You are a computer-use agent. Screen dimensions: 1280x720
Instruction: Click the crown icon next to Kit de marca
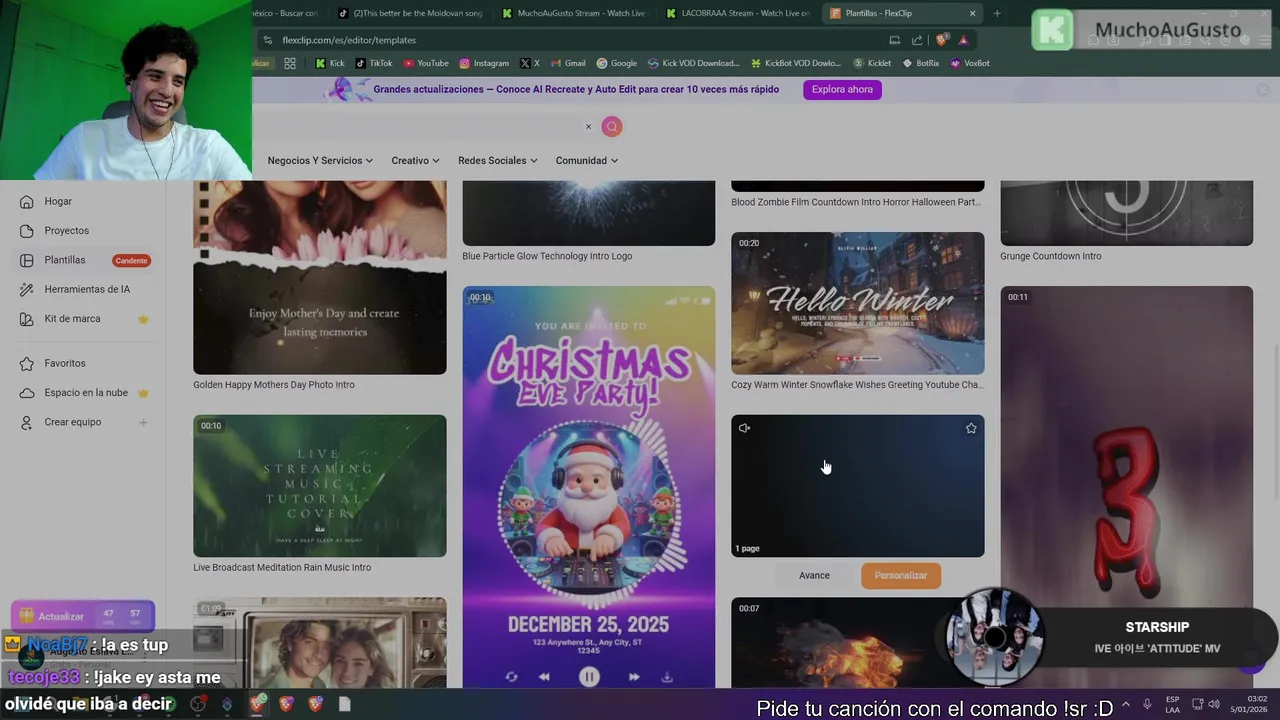(x=143, y=319)
